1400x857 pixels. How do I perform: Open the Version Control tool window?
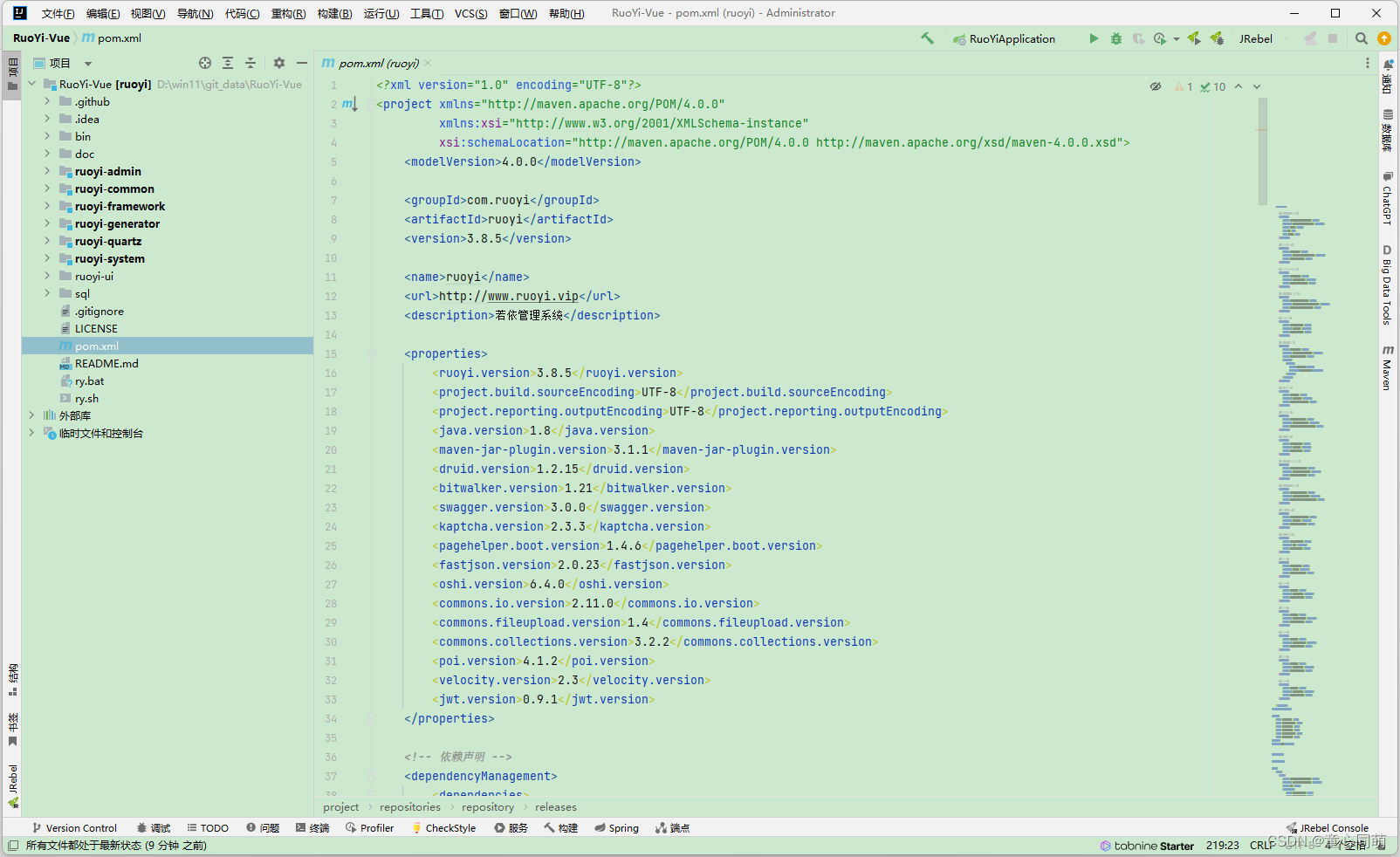click(x=74, y=828)
